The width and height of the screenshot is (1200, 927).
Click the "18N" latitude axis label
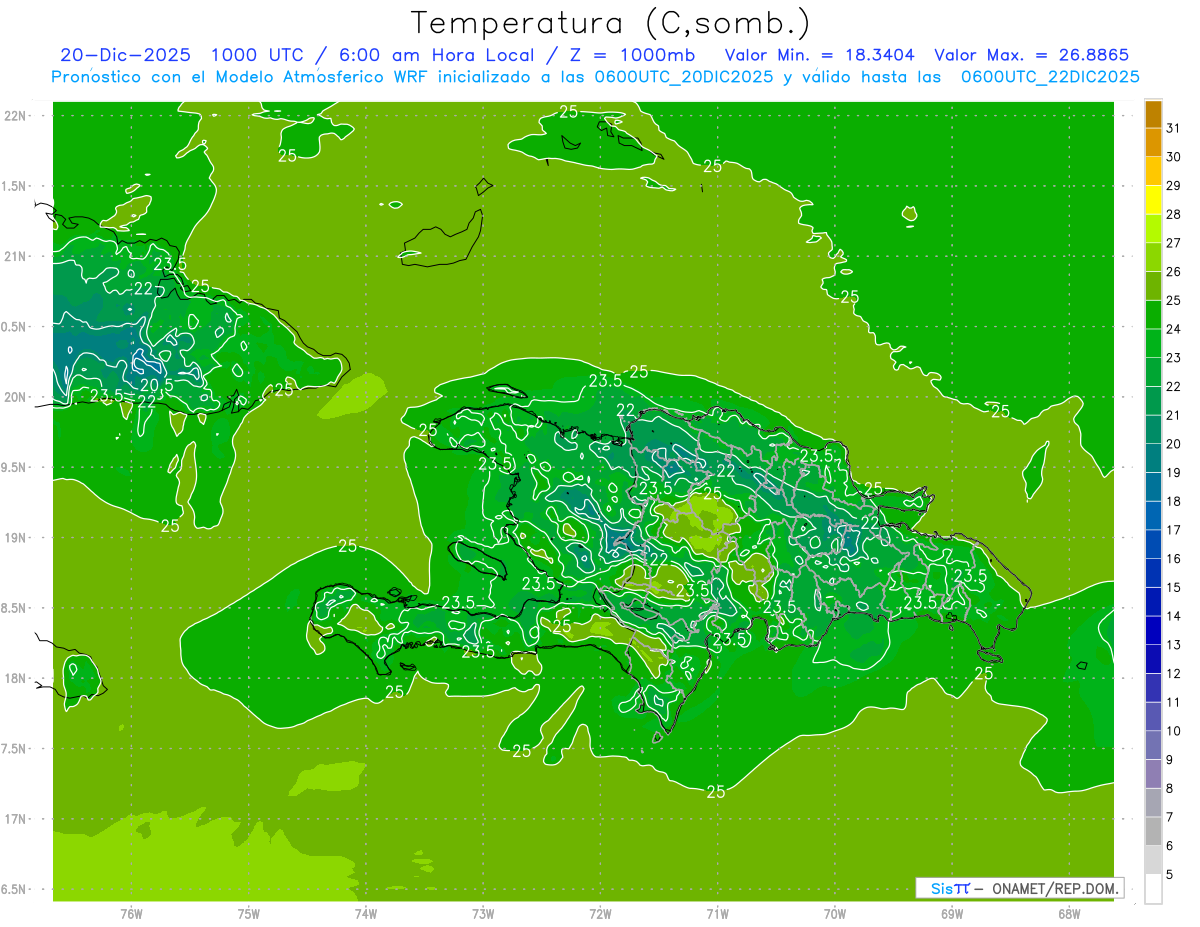[17, 679]
